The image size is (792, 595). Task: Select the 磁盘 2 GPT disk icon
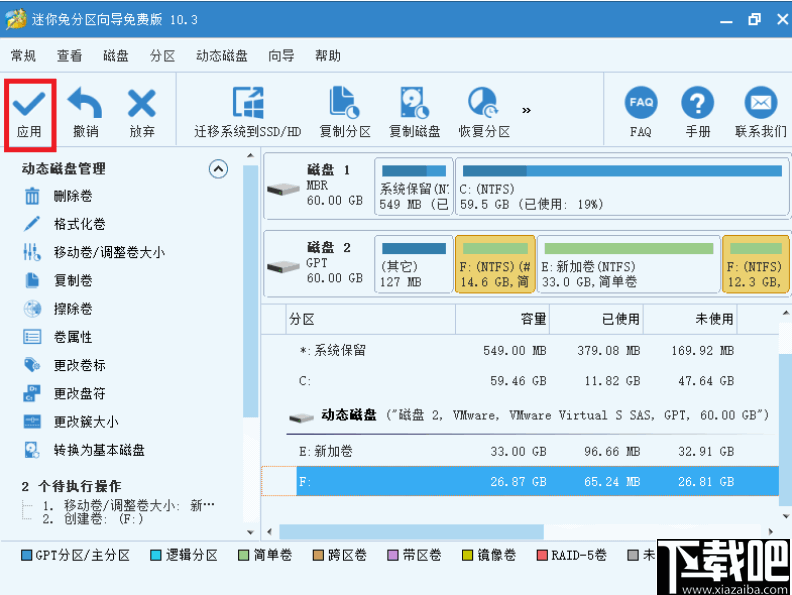pos(283,267)
